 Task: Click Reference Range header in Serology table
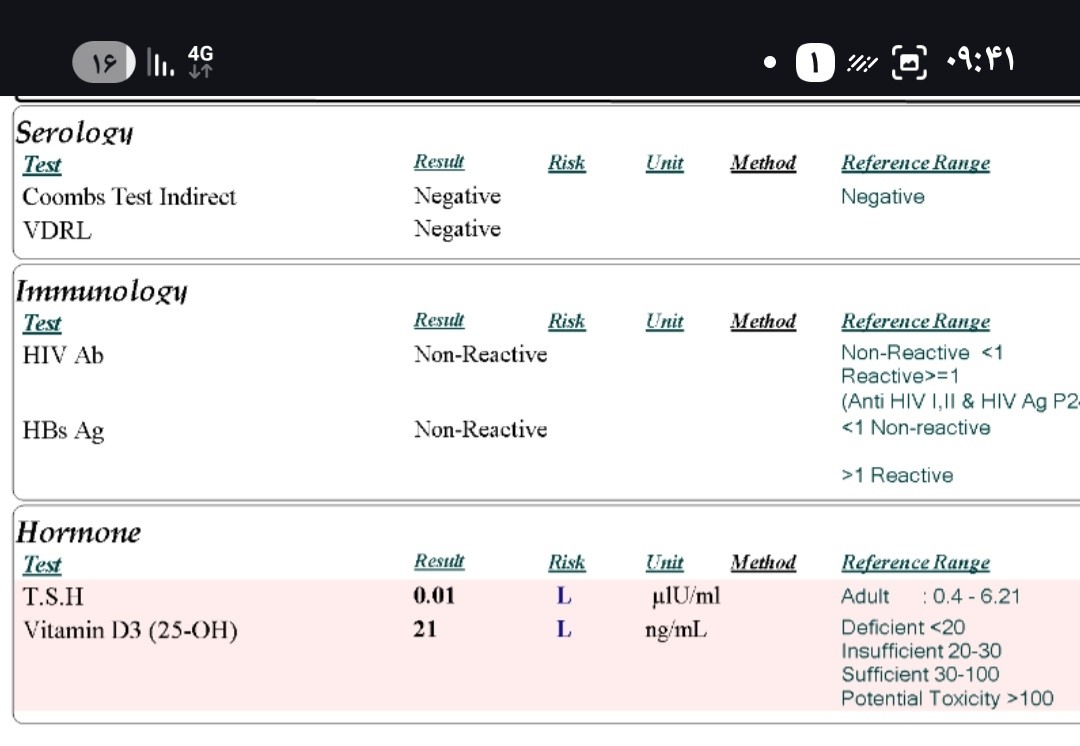pos(915,163)
